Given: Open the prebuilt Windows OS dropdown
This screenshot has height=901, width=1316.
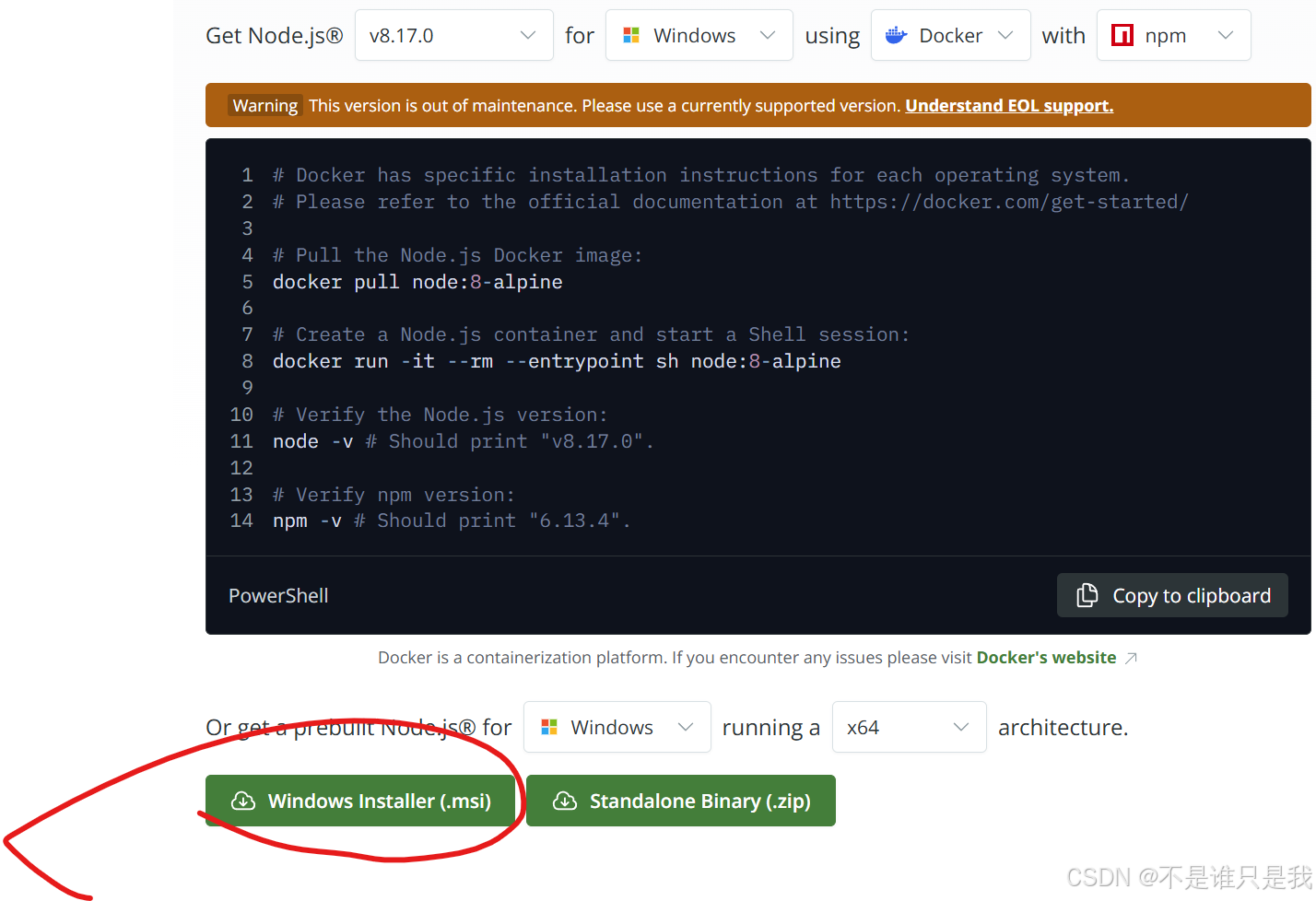Looking at the screenshot, I should pyautogui.click(x=617, y=727).
